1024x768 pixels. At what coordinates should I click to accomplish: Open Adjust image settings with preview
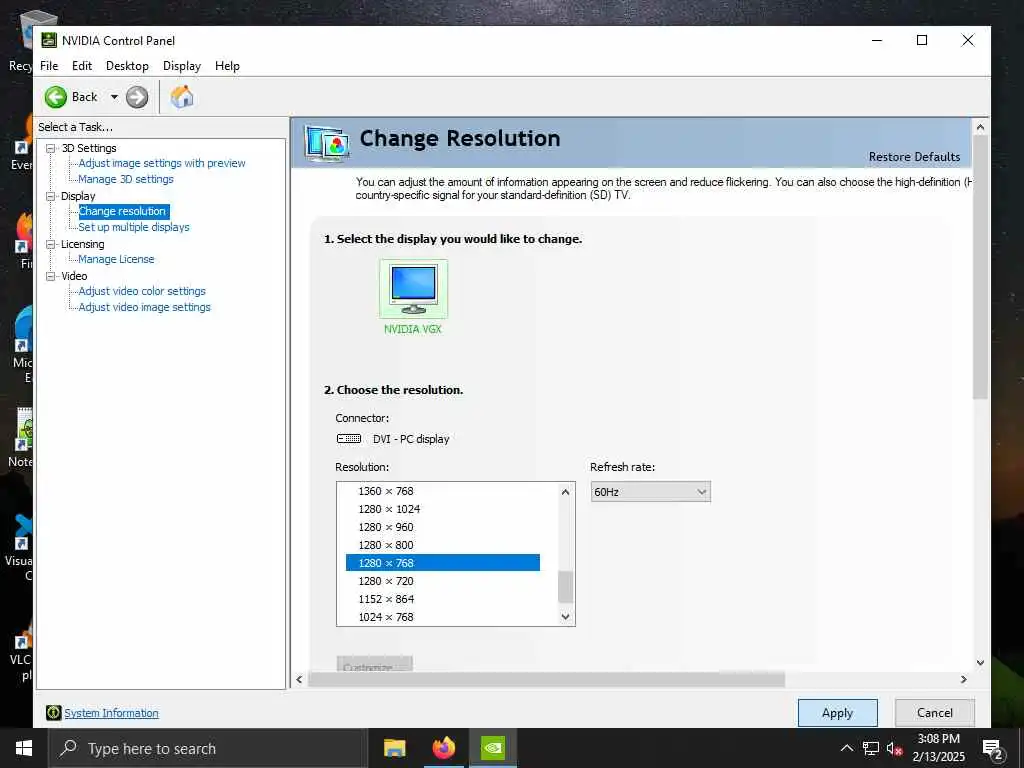(162, 163)
